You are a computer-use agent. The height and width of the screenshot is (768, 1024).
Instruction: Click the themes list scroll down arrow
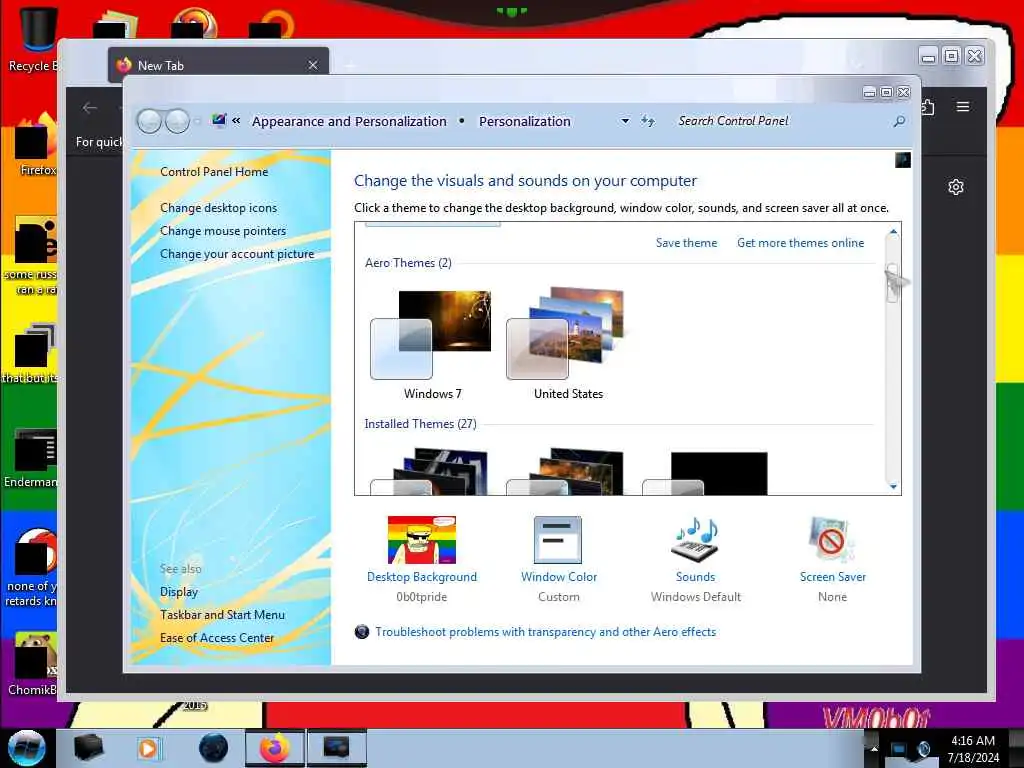pos(893,487)
